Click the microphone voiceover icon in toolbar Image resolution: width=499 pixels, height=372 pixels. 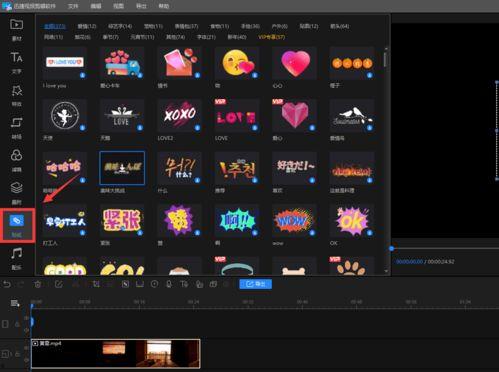pos(169,284)
